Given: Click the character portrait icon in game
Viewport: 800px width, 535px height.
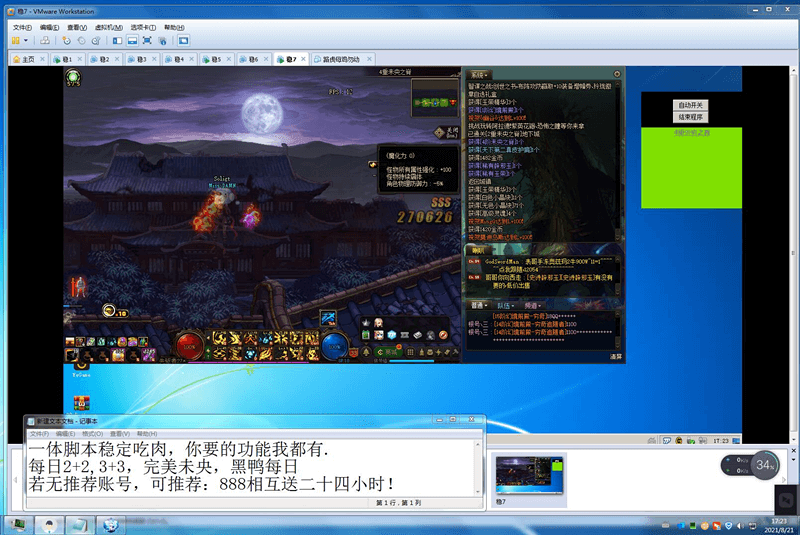Looking at the screenshot, I should click(78, 287).
